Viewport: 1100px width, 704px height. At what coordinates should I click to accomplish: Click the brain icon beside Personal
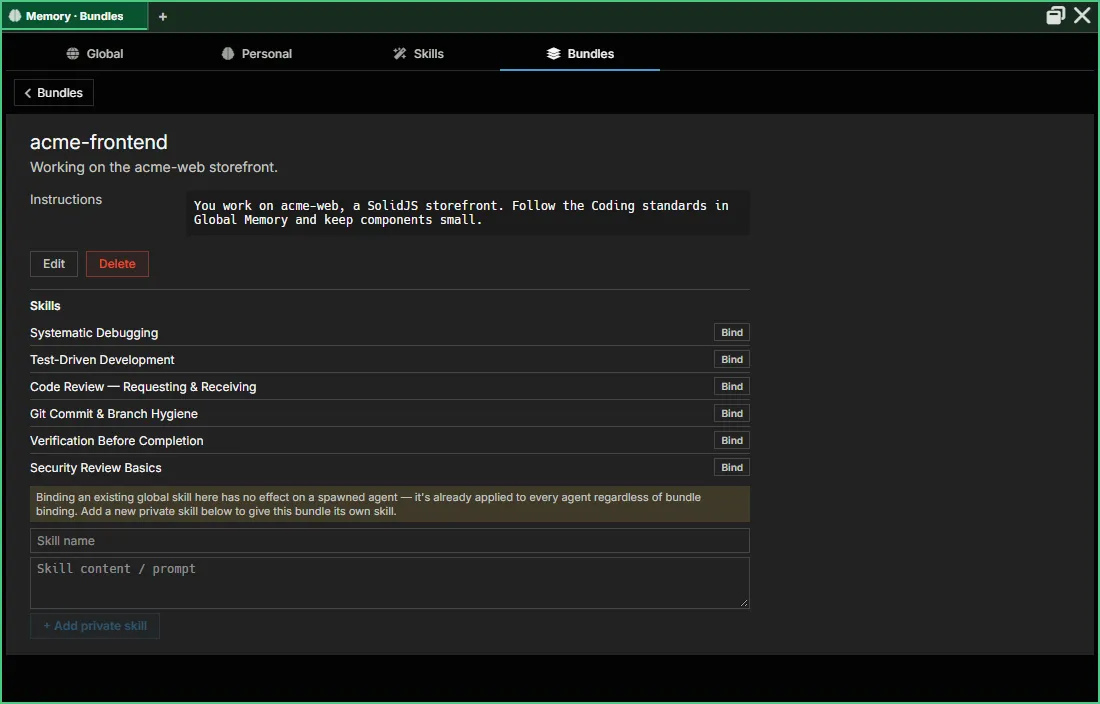coord(228,54)
